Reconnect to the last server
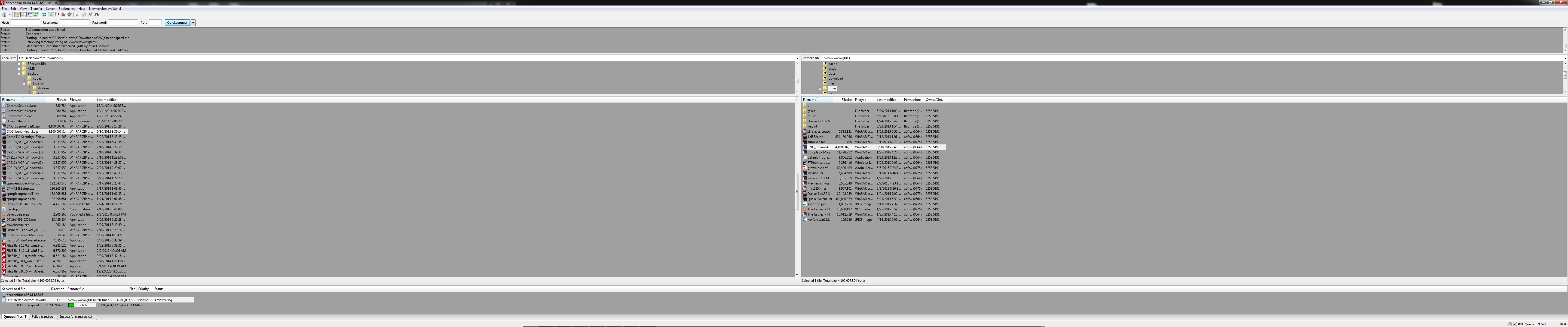The image size is (1568, 327). click(69, 15)
